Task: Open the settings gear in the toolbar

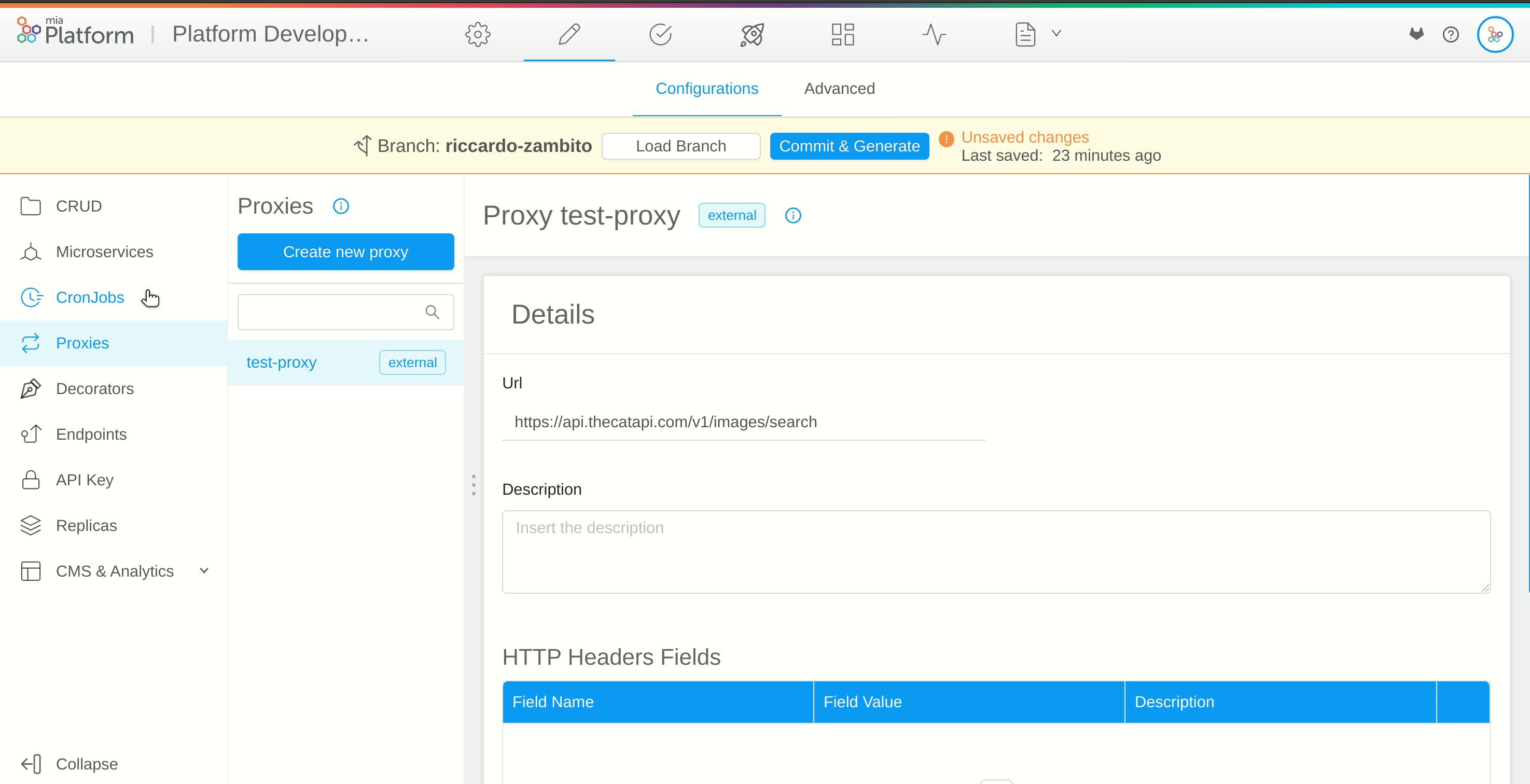Action: (x=477, y=34)
